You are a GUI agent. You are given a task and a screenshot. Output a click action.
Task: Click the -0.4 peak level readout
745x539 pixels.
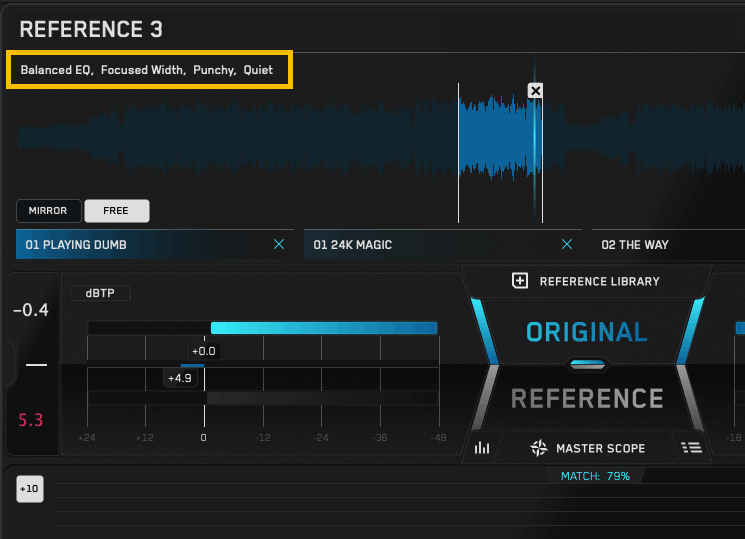31,310
